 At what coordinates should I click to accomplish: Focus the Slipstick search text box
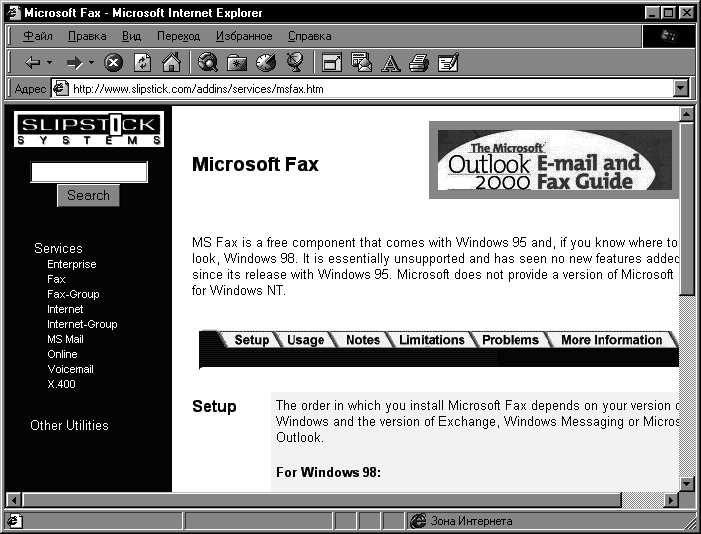pyautogui.click(x=89, y=172)
